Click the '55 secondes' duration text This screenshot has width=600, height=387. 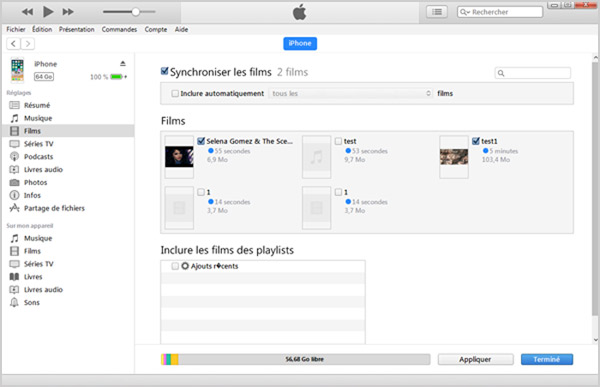pyautogui.click(x=232, y=151)
